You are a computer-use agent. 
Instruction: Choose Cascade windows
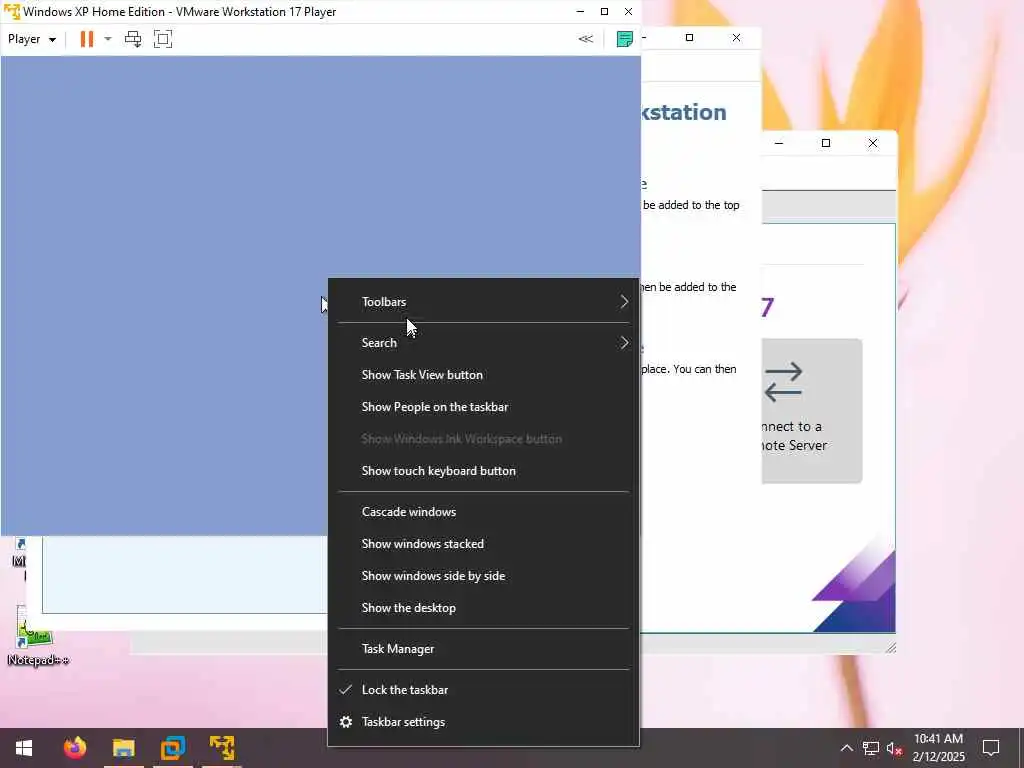tap(483, 512)
